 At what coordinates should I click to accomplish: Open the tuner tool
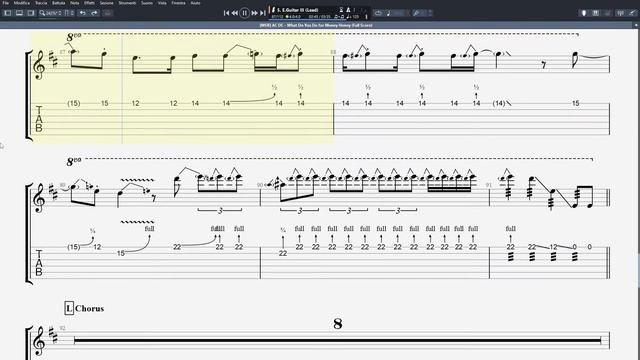pos(416,13)
